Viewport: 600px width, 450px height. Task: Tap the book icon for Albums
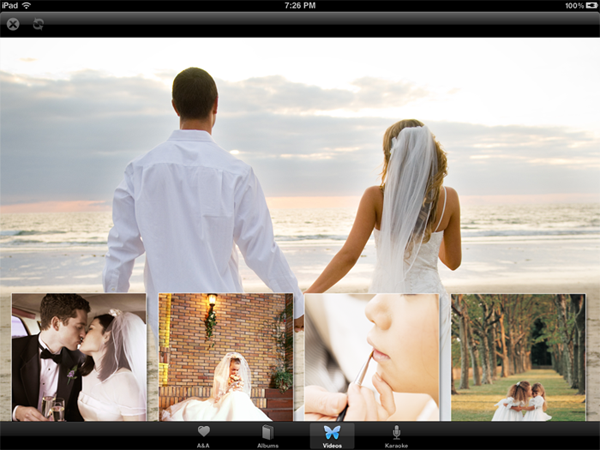[x=267, y=431]
